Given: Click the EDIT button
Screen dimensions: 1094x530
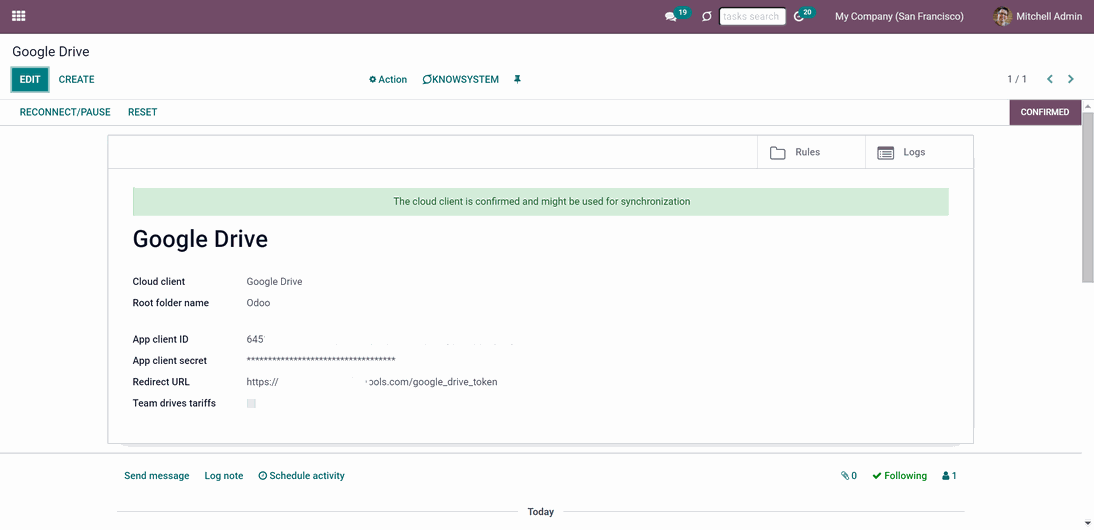Looking at the screenshot, I should [30, 80].
